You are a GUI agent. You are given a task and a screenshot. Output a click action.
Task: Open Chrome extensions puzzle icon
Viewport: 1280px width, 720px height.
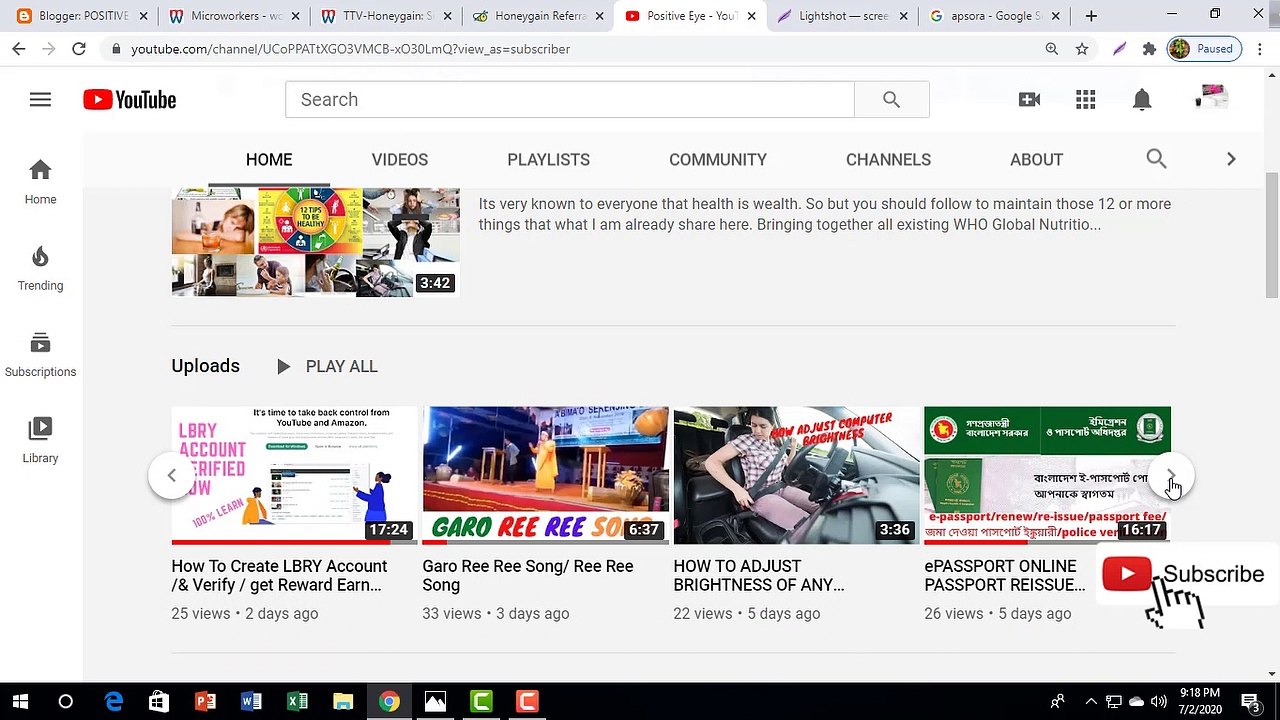click(x=1149, y=49)
